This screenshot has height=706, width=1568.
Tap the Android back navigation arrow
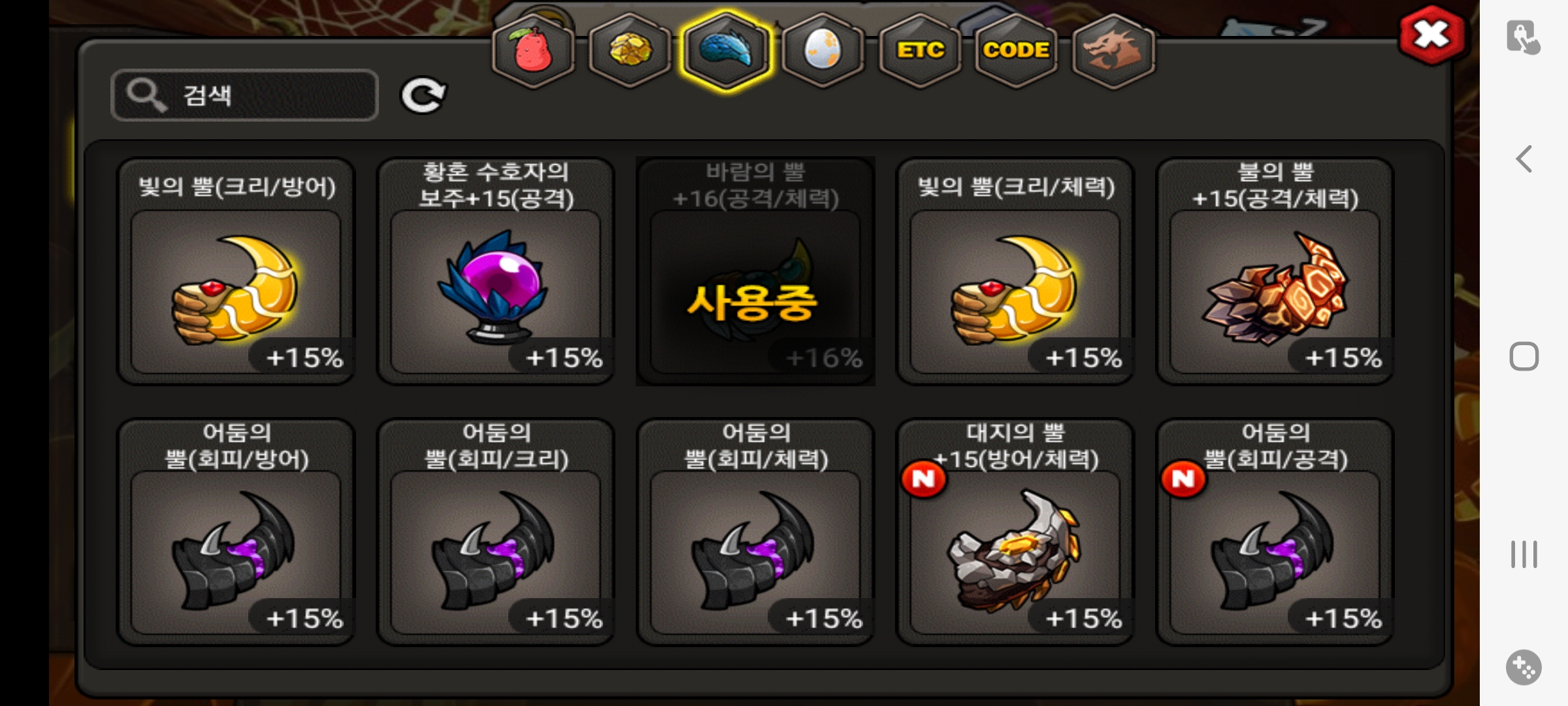(1524, 159)
